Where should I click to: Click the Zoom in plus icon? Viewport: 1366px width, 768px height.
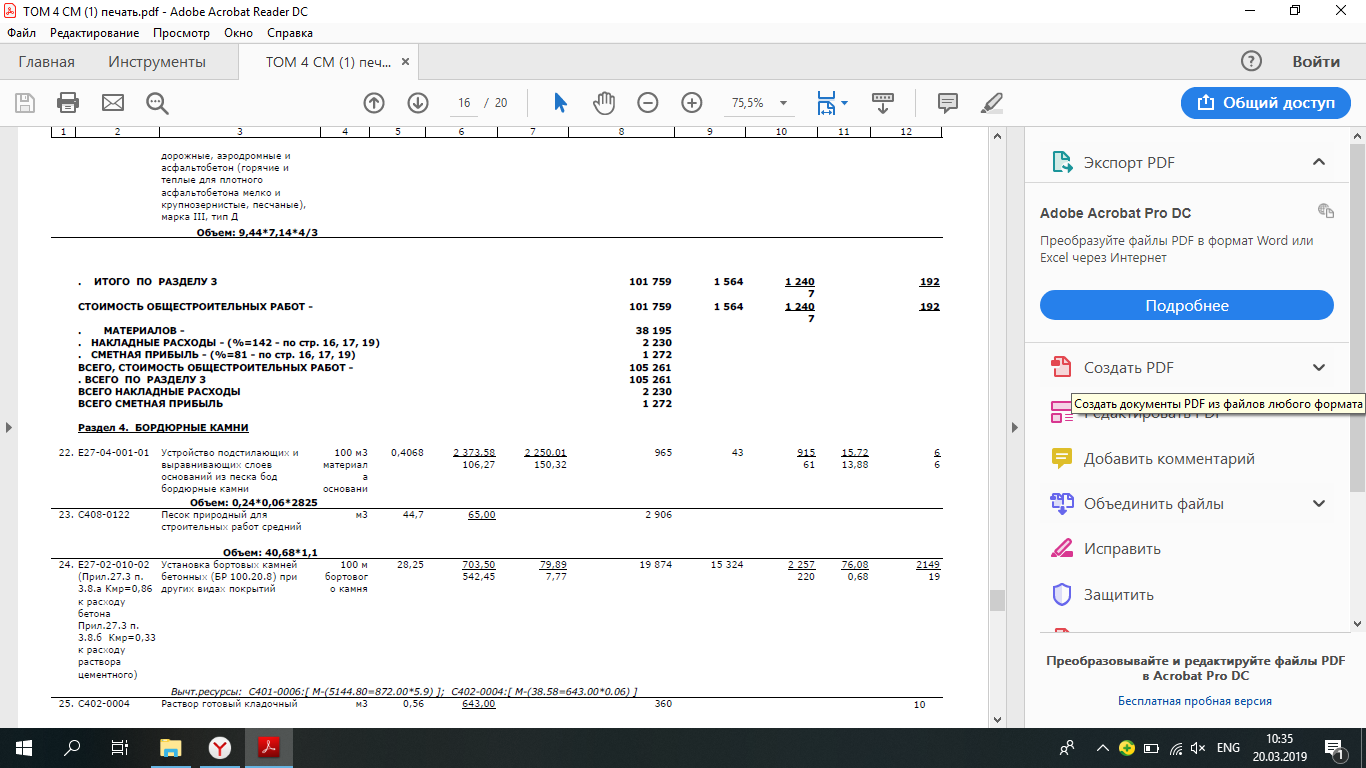692,103
